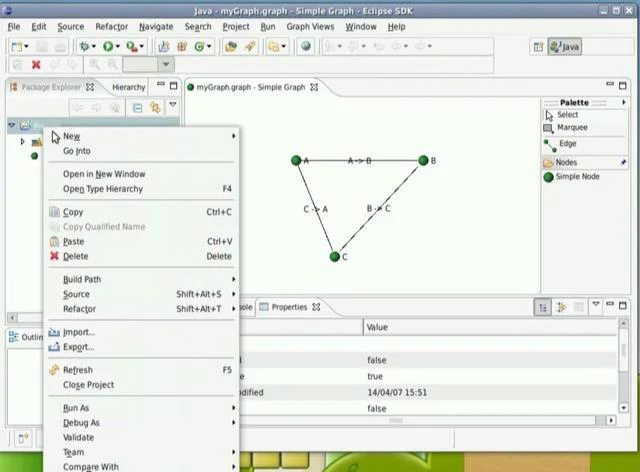Select Refresh in the context menu

(x=141, y=370)
